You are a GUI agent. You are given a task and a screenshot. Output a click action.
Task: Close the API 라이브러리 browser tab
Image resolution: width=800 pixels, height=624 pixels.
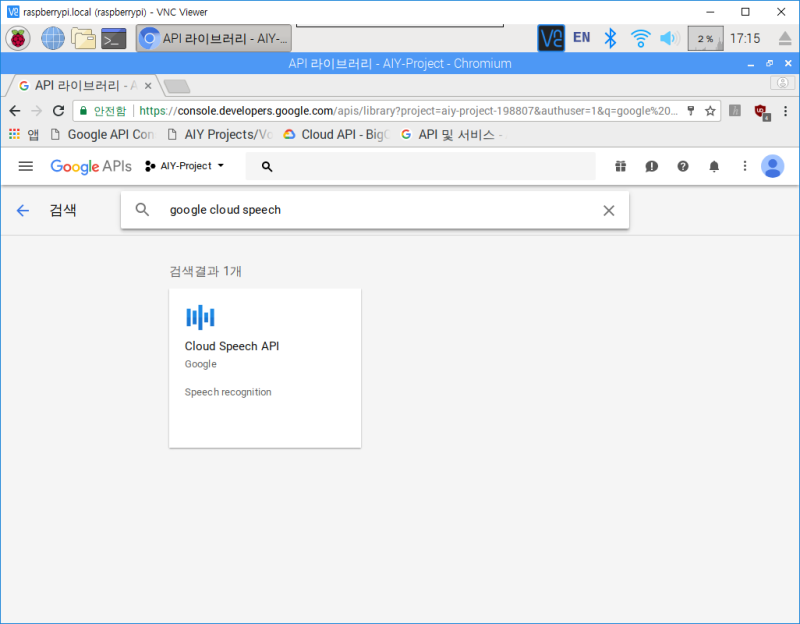pyautogui.click(x=148, y=86)
